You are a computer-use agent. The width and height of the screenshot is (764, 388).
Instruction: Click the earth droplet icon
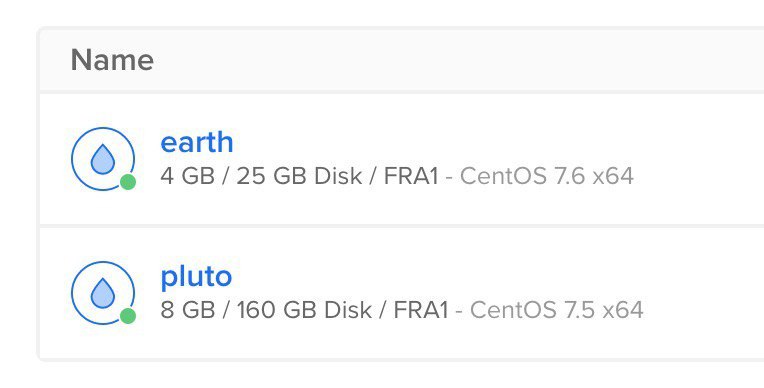coord(103,159)
